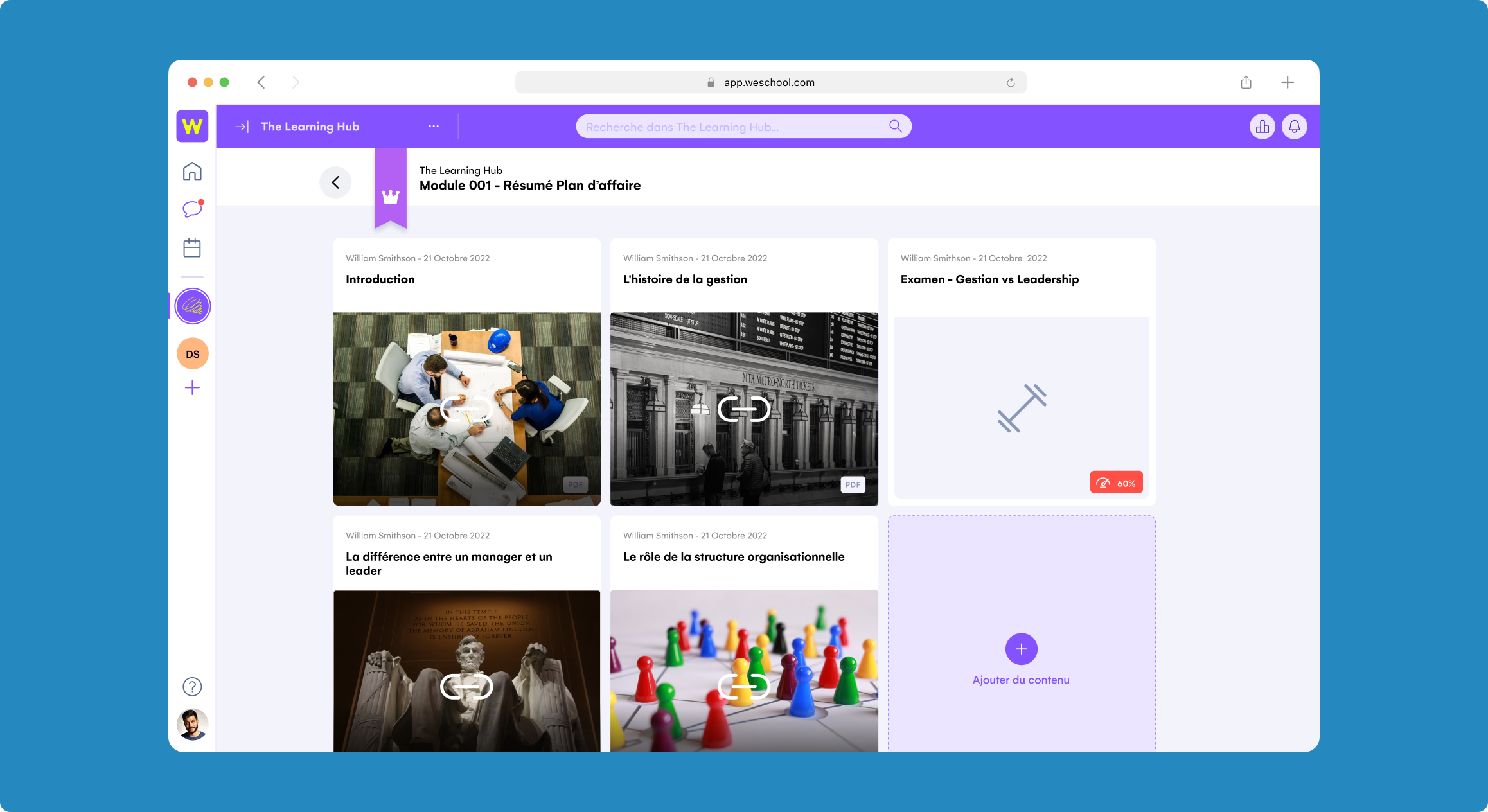Add a new group with plus icon
Screen dimensions: 1488x812
coord(192,388)
